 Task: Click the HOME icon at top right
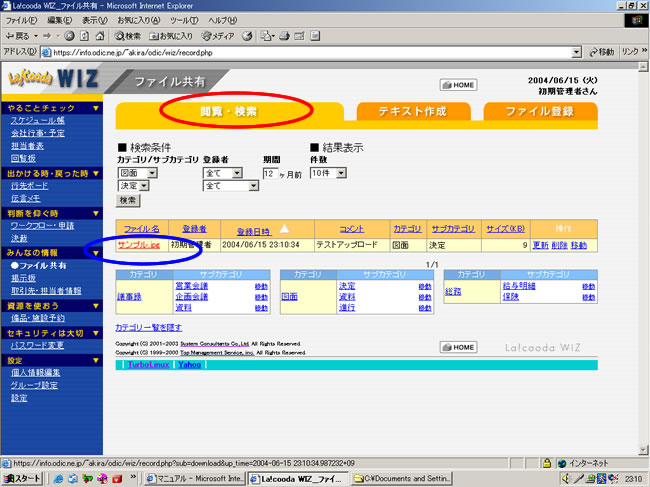tap(458, 85)
